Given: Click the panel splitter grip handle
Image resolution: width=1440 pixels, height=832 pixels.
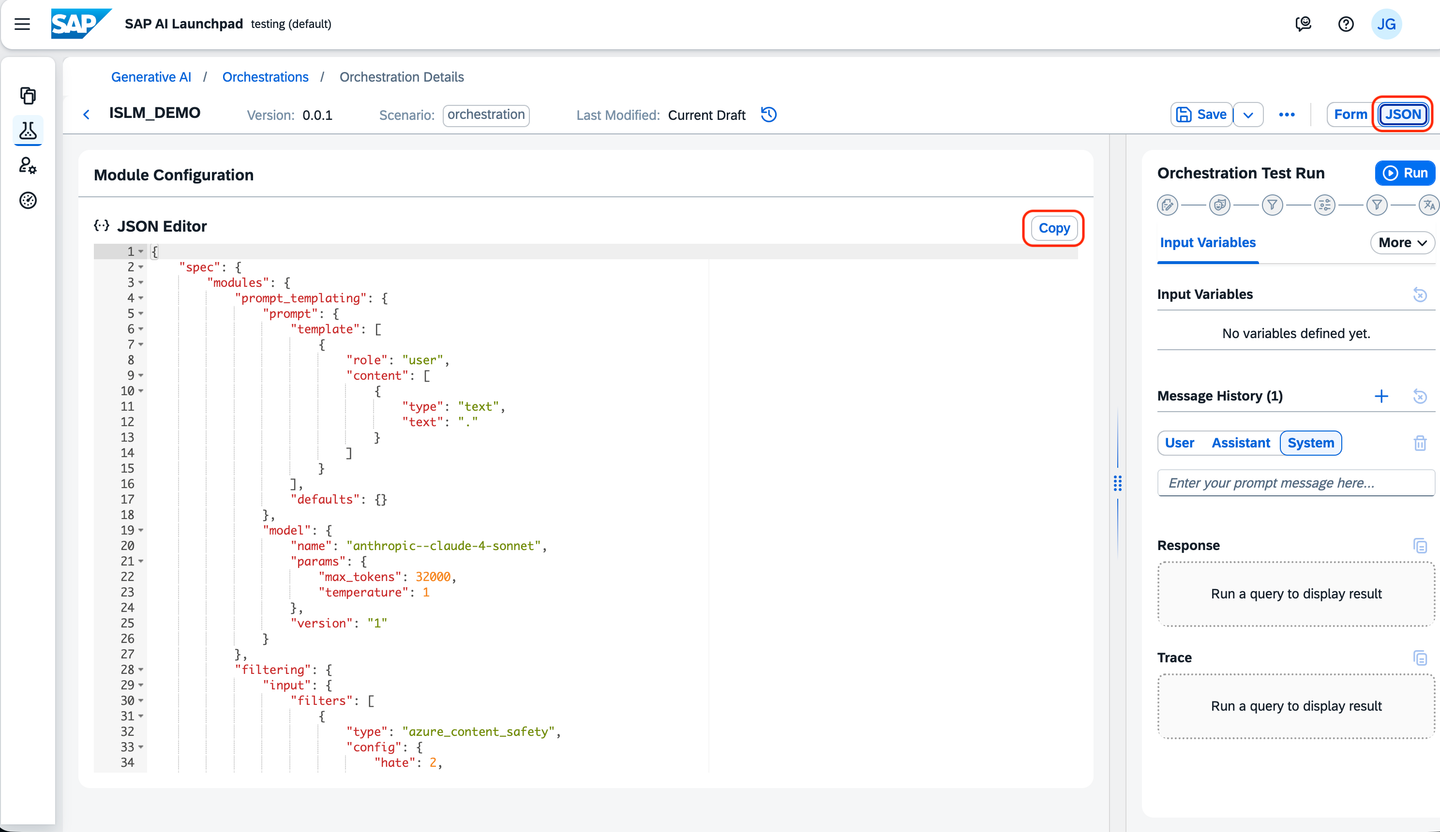Looking at the screenshot, I should 1117,484.
